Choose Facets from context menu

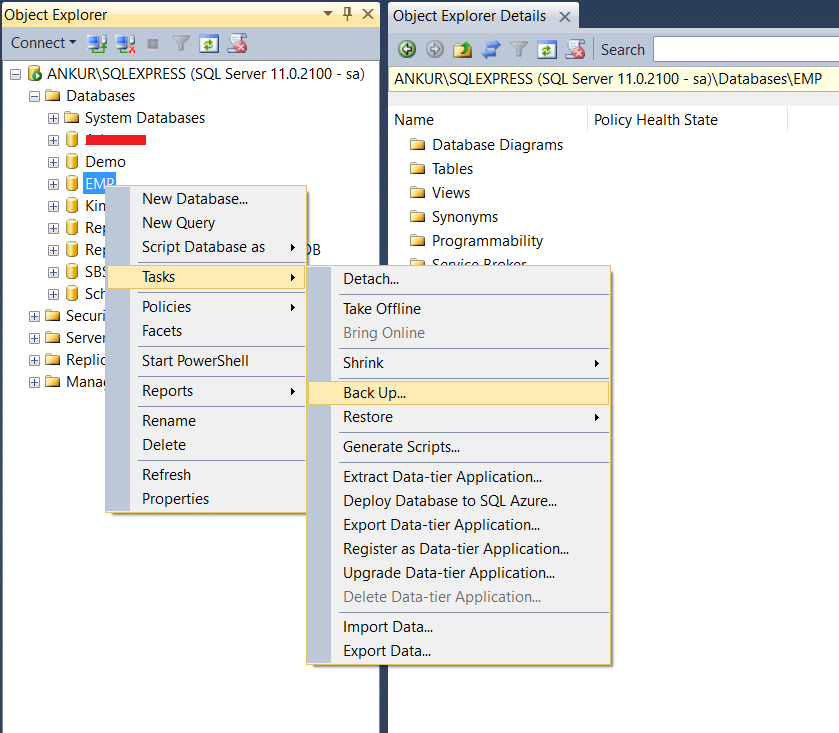[x=206, y=331]
